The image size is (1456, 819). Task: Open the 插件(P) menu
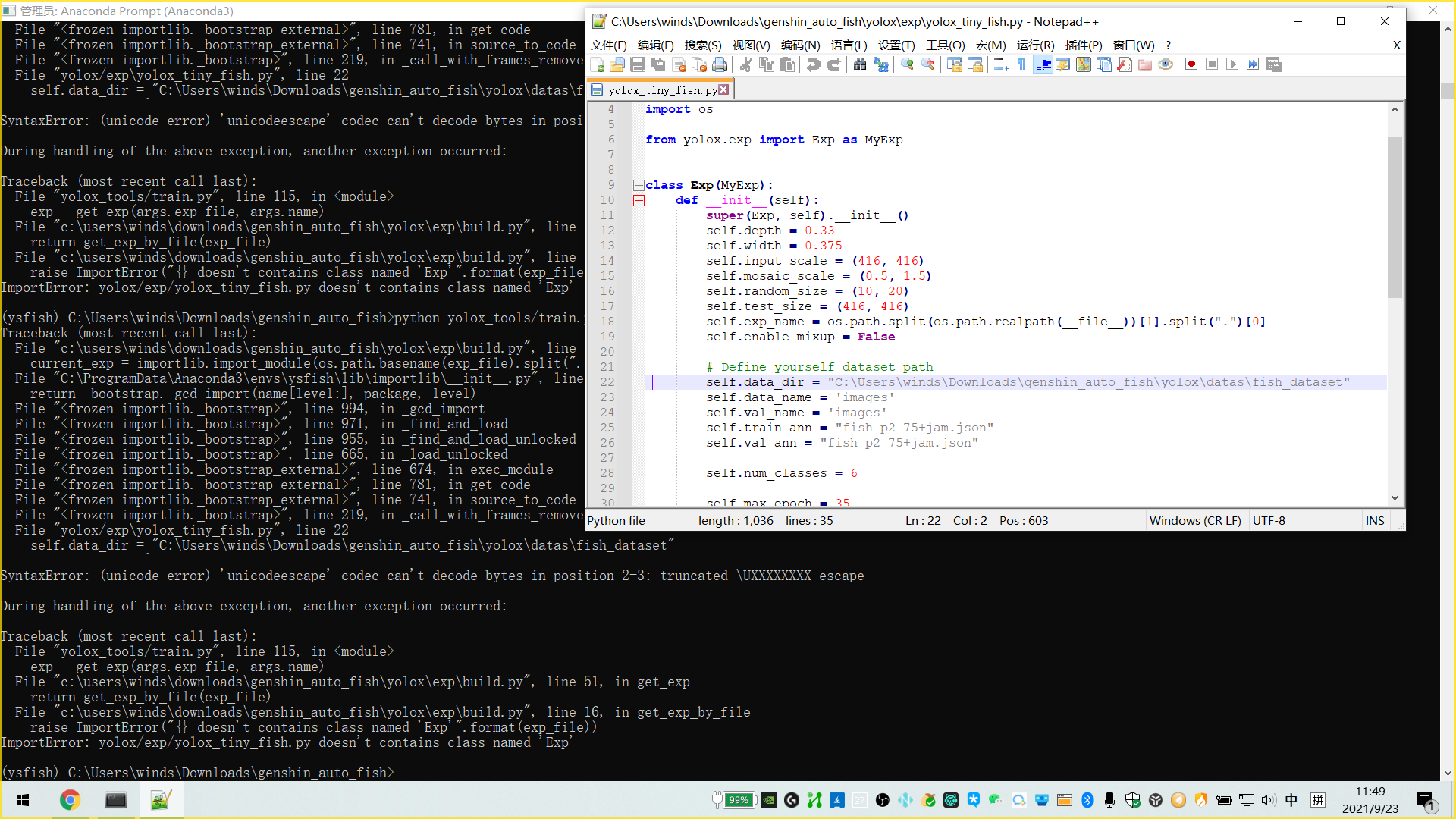(1084, 45)
